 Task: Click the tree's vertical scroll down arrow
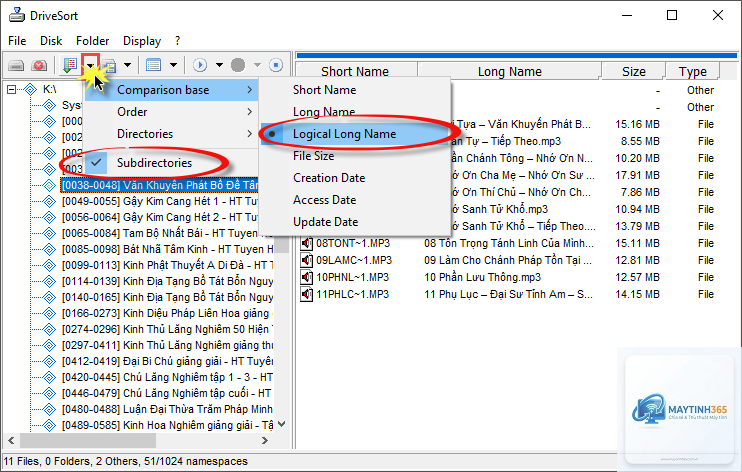coord(282,424)
